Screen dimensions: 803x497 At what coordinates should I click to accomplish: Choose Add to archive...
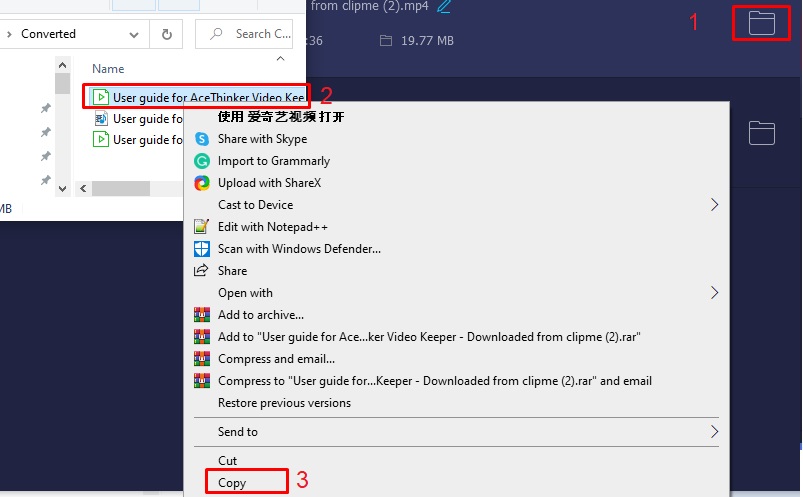point(261,315)
